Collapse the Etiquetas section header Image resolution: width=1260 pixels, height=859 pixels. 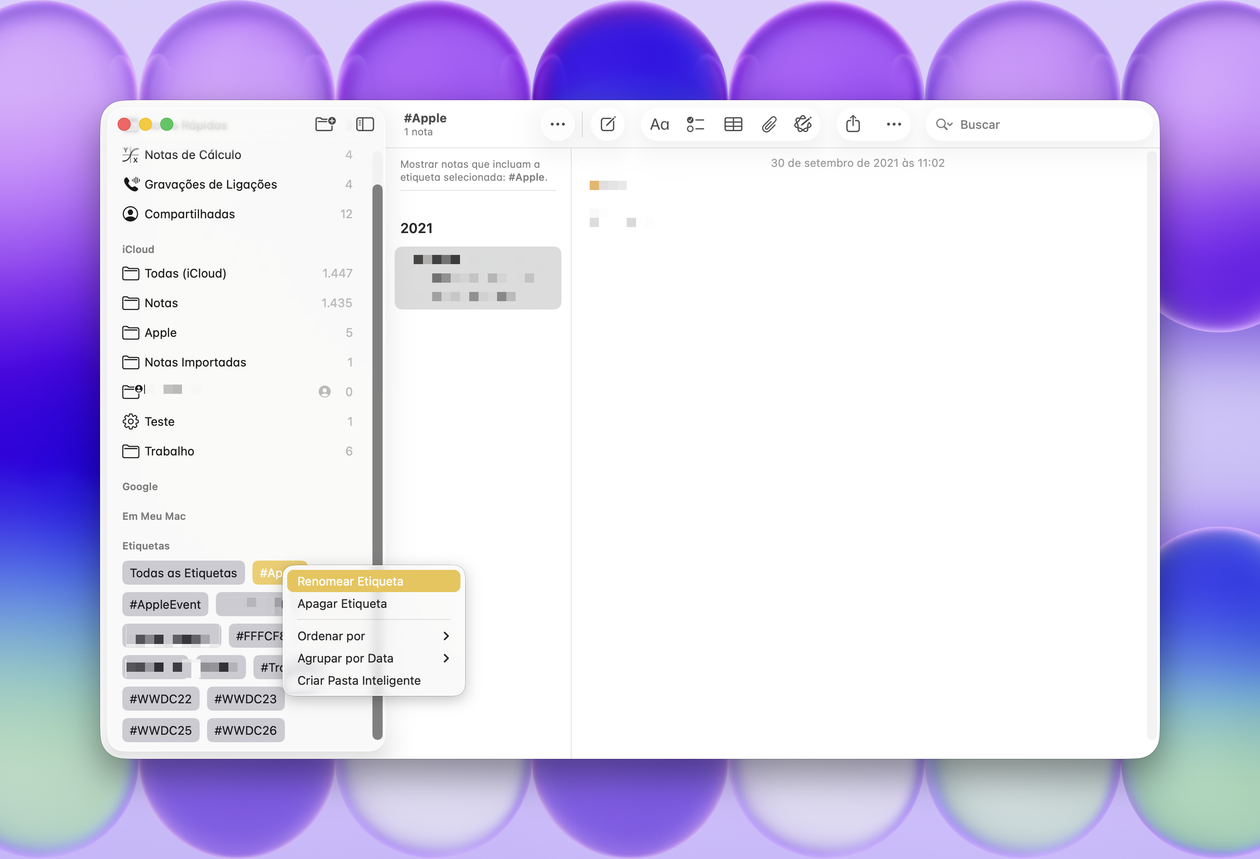[x=146, y=546]
